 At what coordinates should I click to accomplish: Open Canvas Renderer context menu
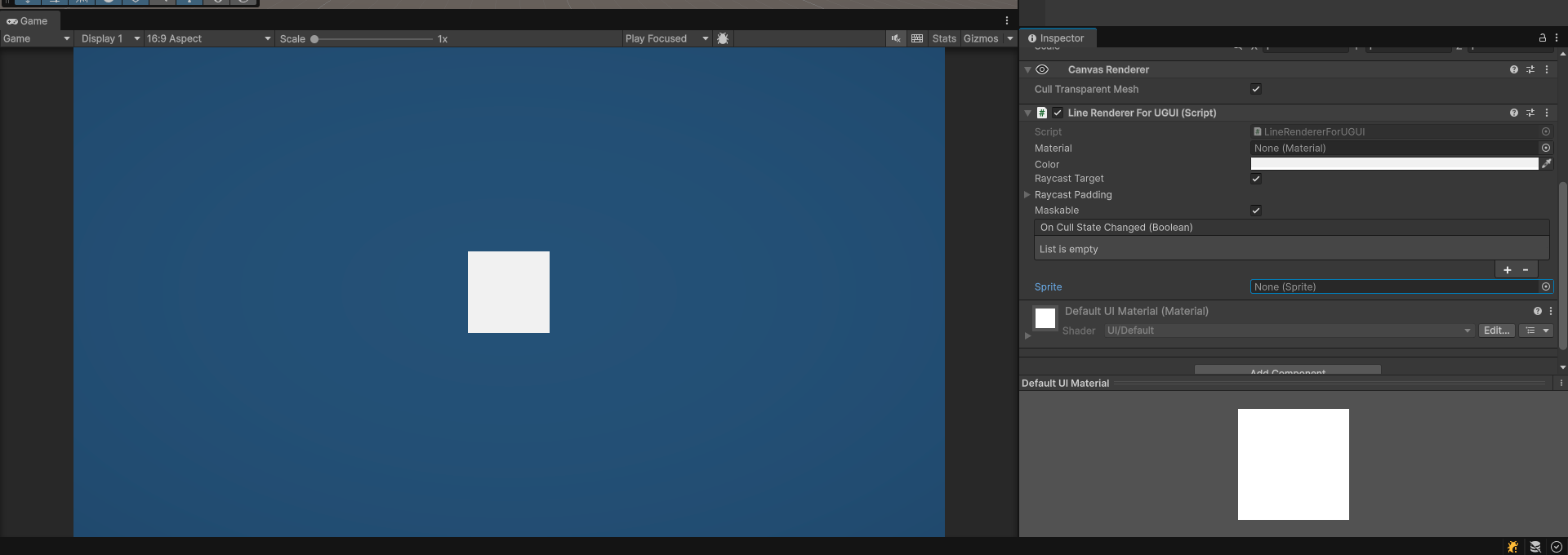[1547, 69]
